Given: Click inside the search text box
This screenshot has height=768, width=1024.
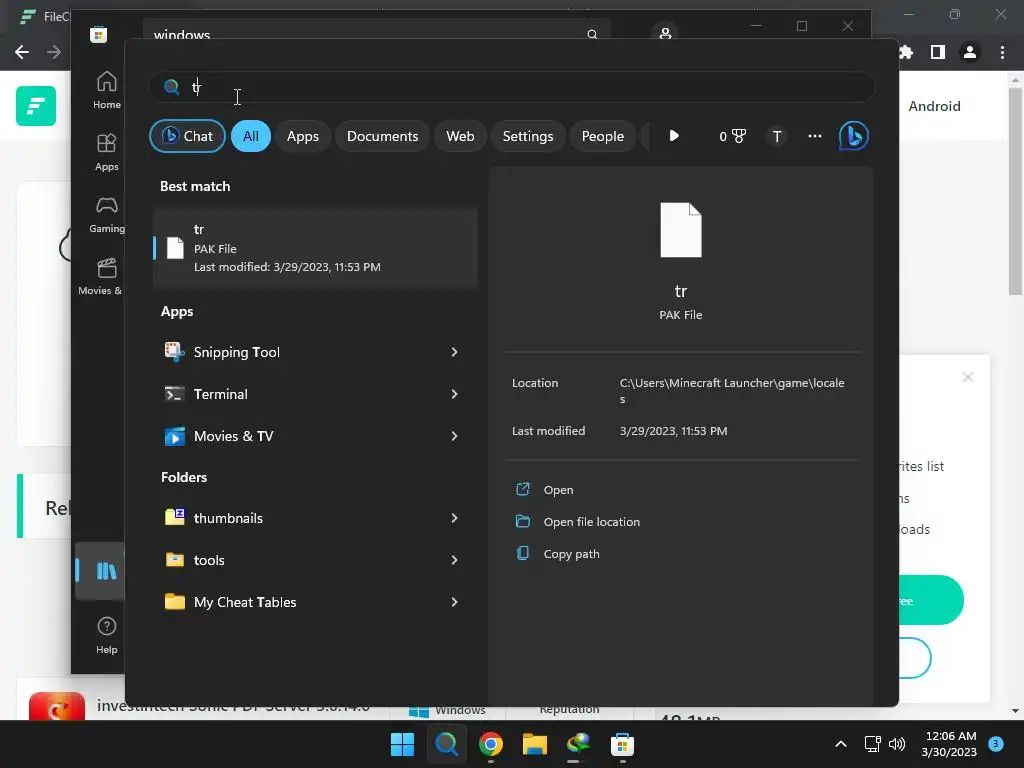Looking at the screenshot, I should [x=511, y=87].
